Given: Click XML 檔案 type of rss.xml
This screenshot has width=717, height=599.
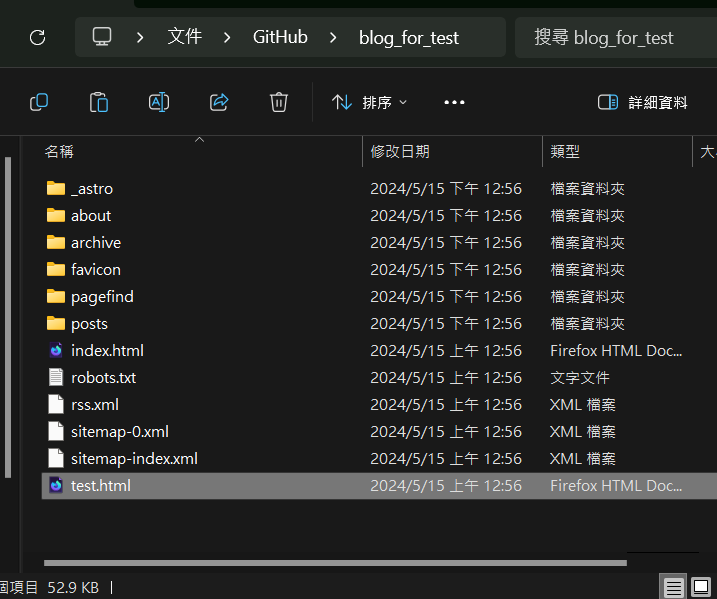Looking at the screenshot, I should [x=583, y=405].
